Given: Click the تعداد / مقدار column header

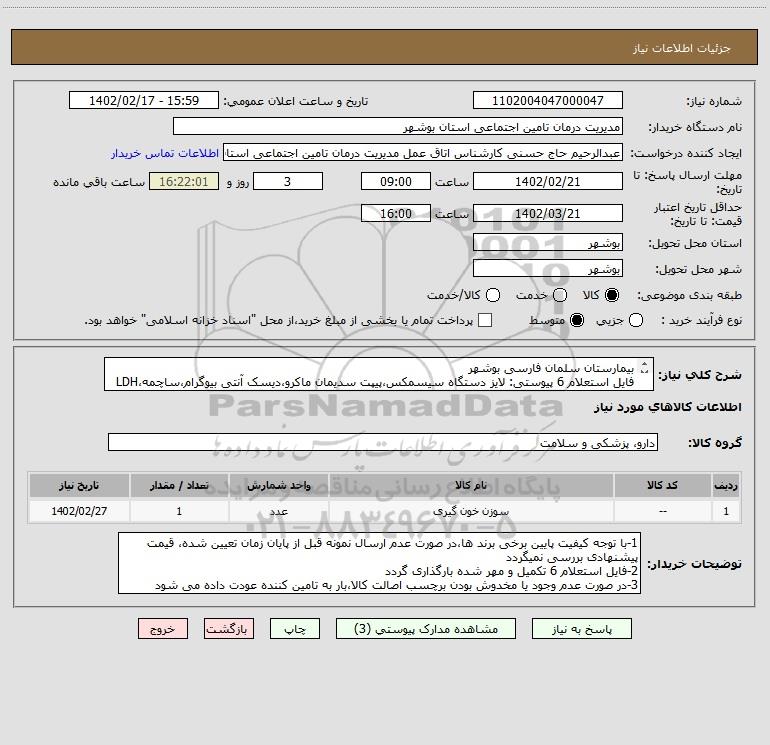Looking at the screenshot, I should pos(179,485).
